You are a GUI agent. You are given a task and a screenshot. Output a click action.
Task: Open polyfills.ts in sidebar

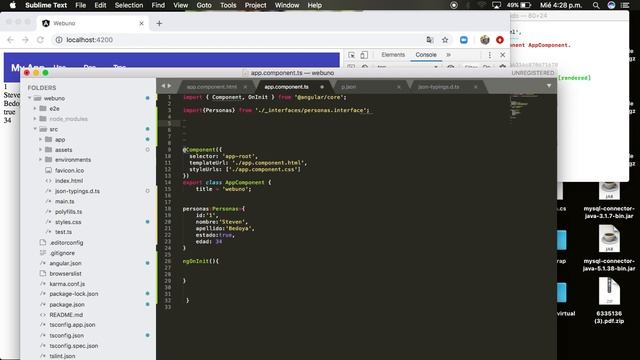(x=68, y=212)
